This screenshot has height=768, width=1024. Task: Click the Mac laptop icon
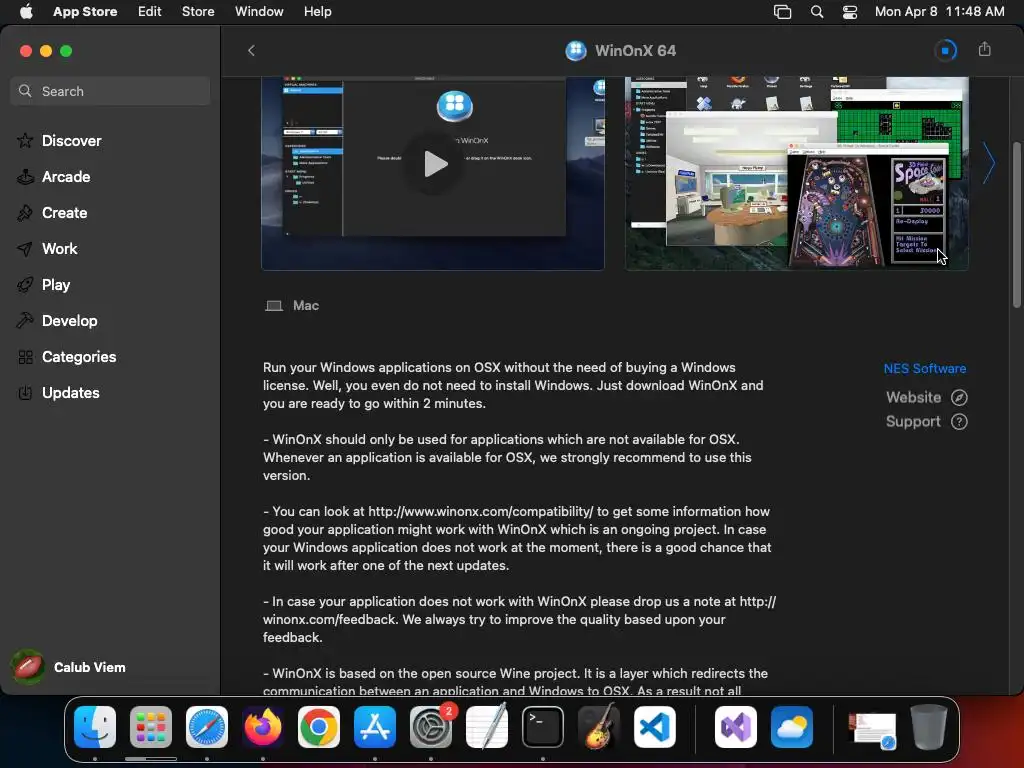tap(274, 306)
